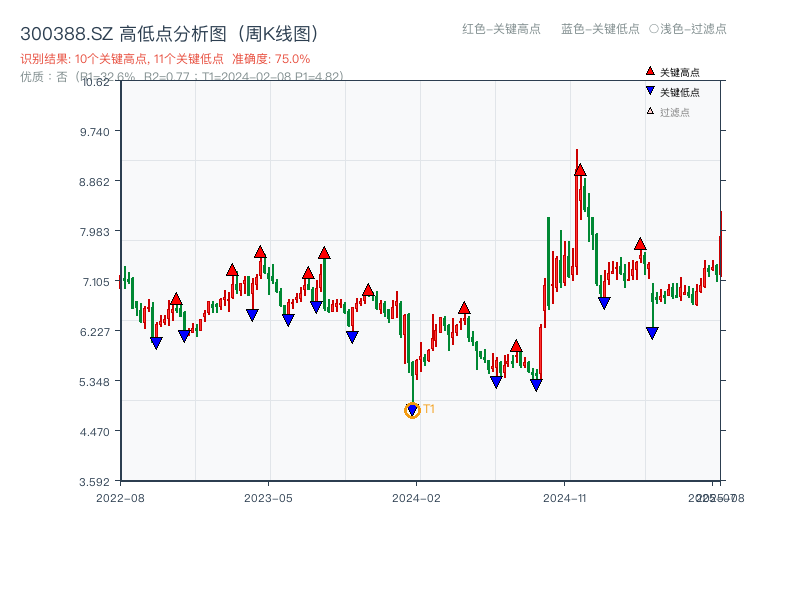This screenshot has height=600, width=800.
Task: Click the rightmost blue key-low triangle
Action: [x=652, y=333]
